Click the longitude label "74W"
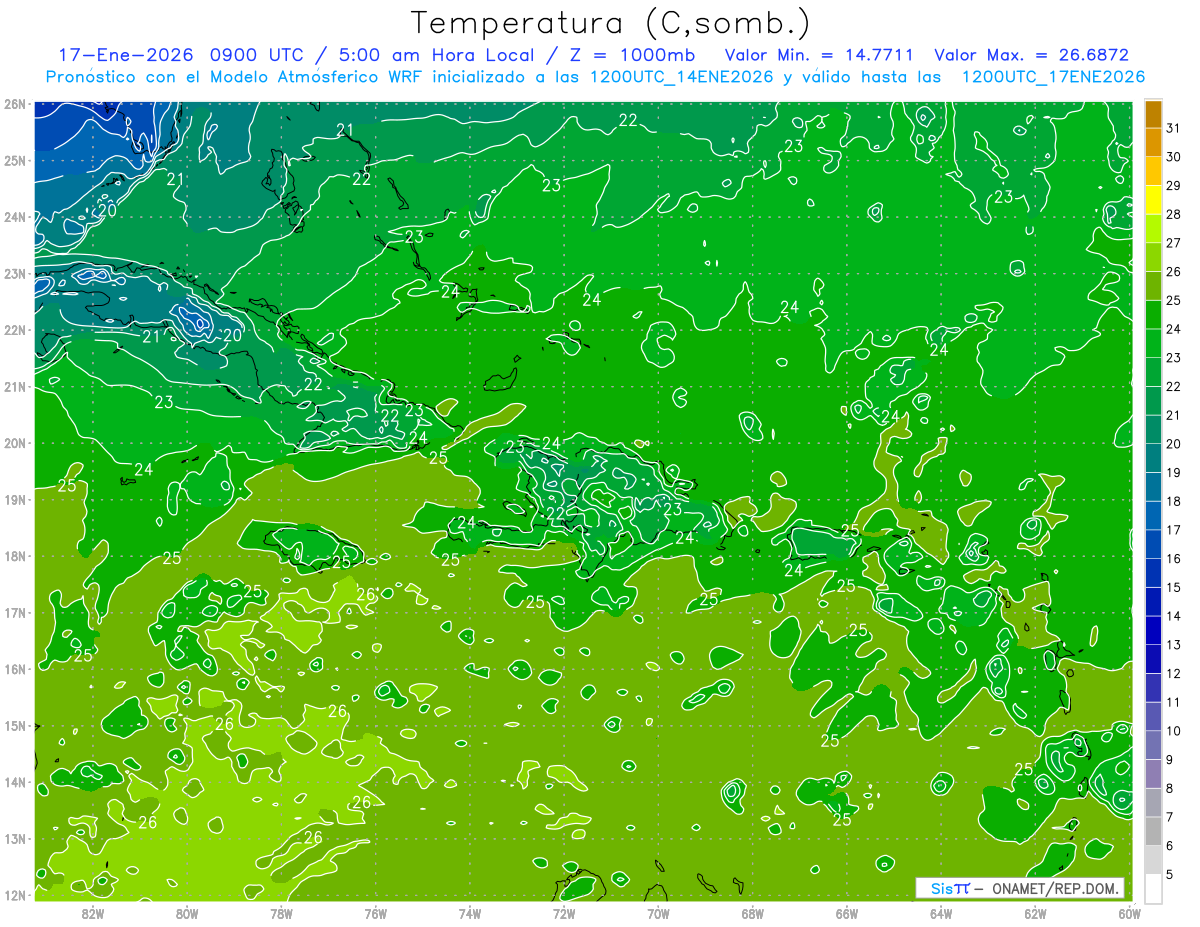Screen dimensions: 1200x927 [470, 913]
